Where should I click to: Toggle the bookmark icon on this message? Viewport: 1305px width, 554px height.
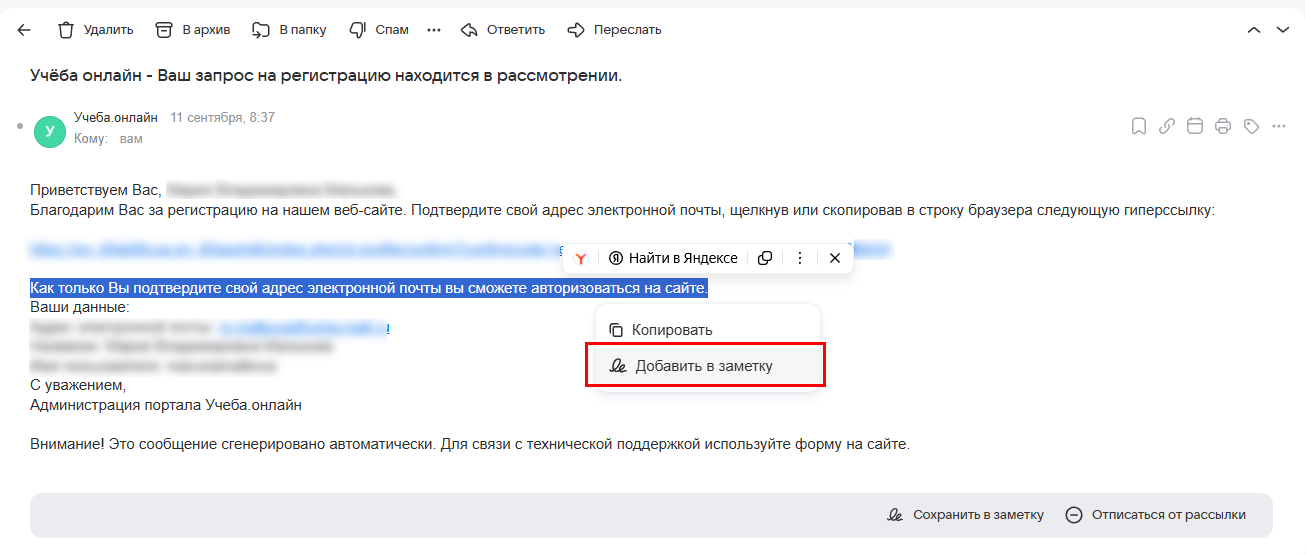(x=1138, y=126)
